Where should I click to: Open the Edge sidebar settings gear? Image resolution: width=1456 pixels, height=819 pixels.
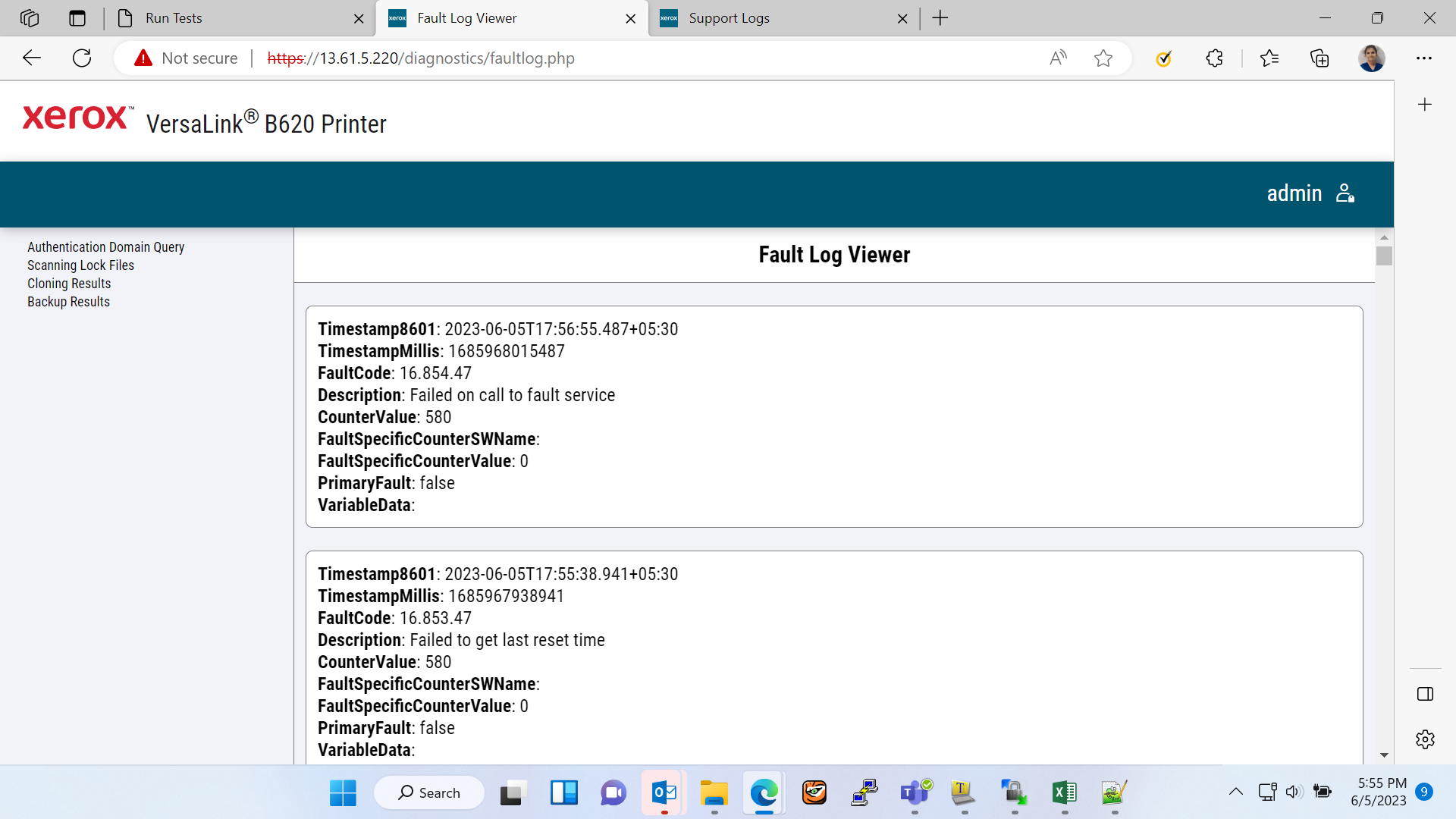[1425, 739]
